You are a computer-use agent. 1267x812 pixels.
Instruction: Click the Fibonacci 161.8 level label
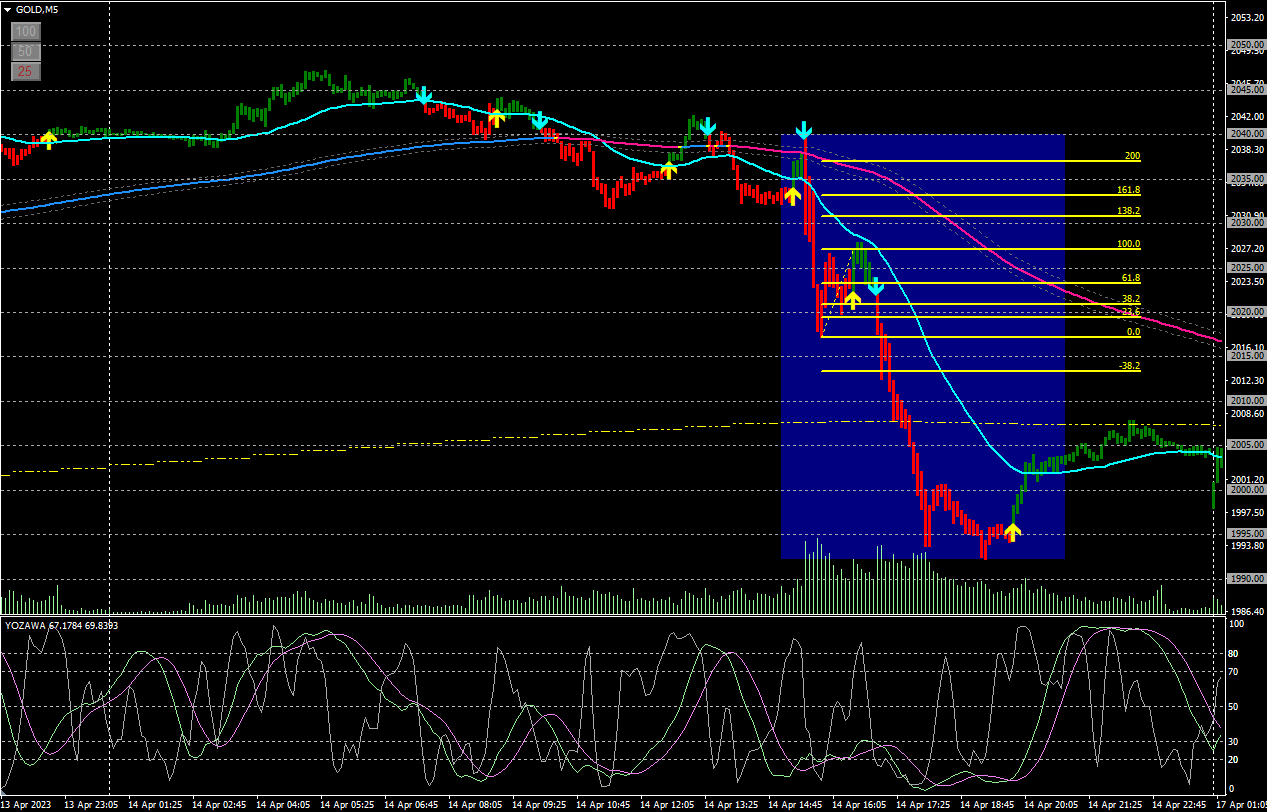[x=1129, y=190]
